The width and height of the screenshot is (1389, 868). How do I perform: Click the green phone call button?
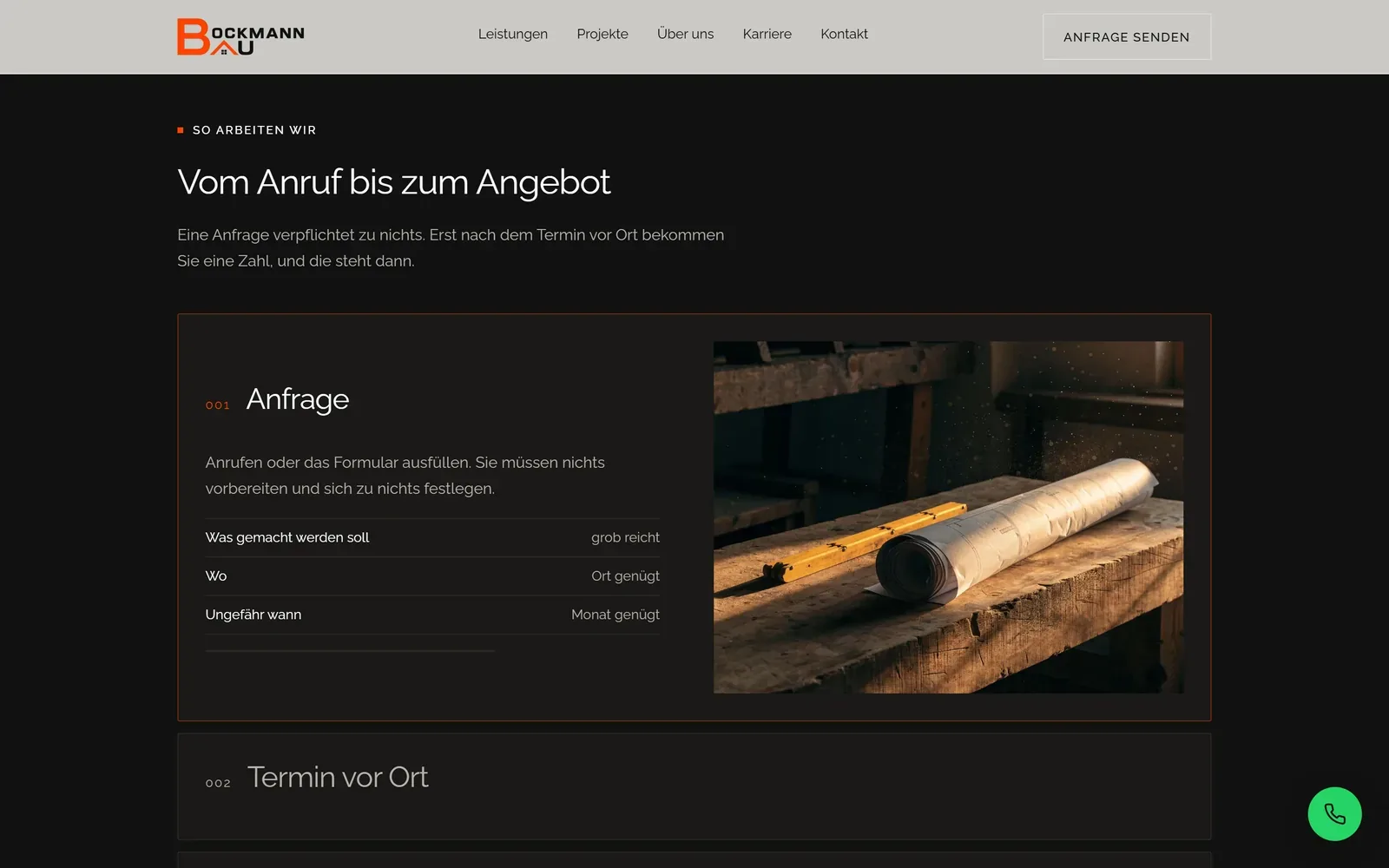click(x=1334, y=813)
